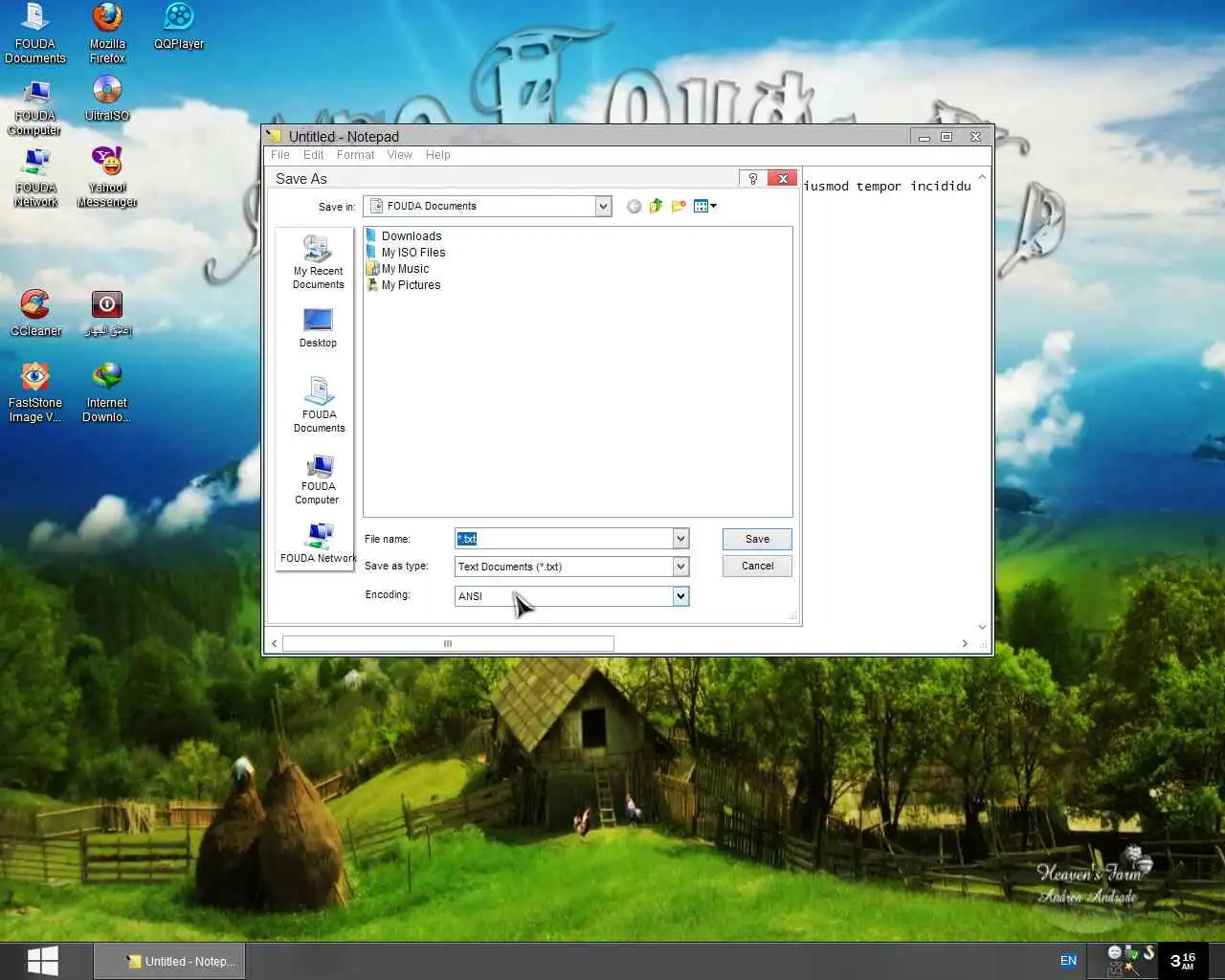1225x980 pixels.
Task: Click the Save As help question button
Action: [x=752, y=179]
